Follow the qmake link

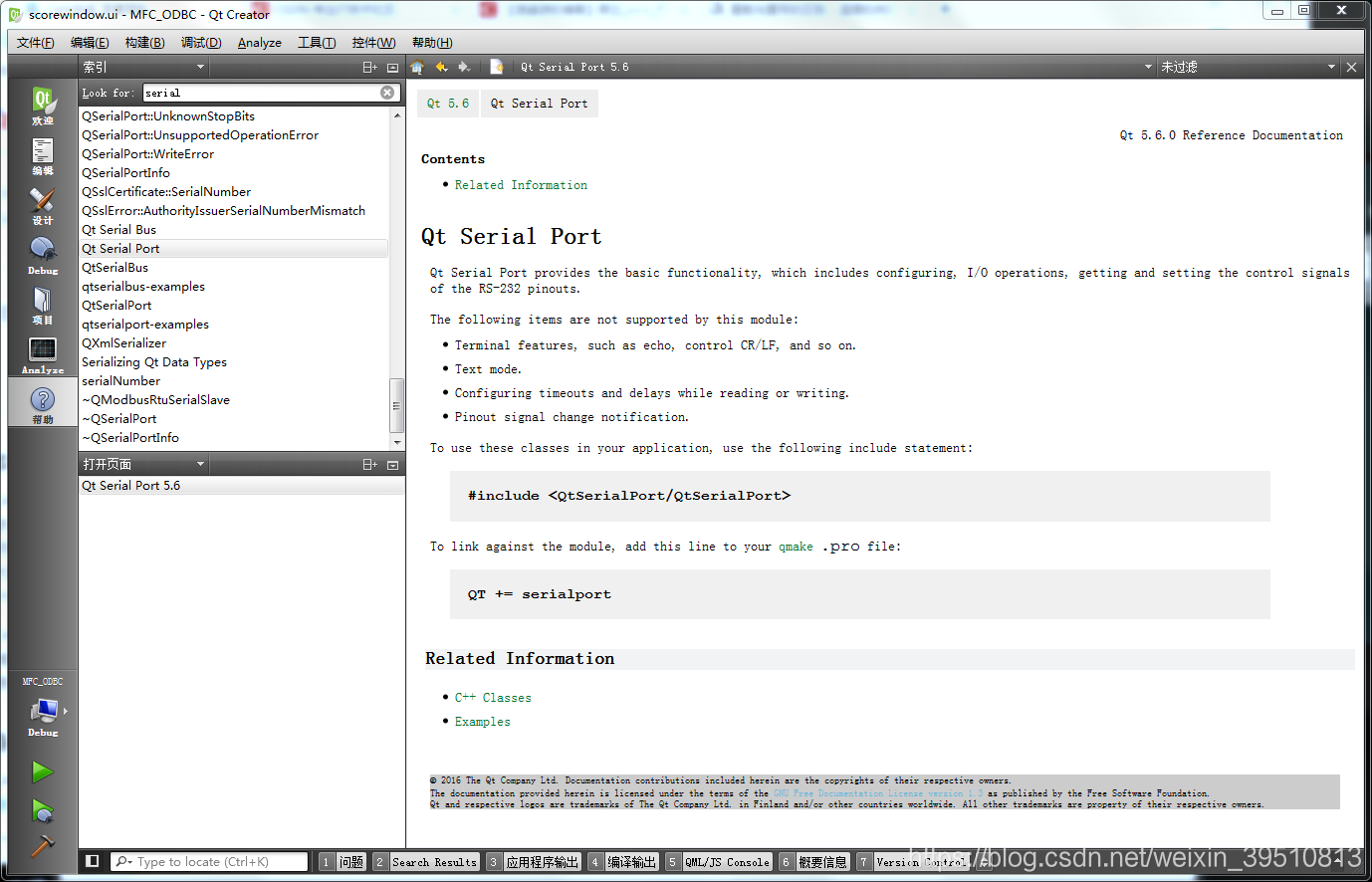(796, 547)
